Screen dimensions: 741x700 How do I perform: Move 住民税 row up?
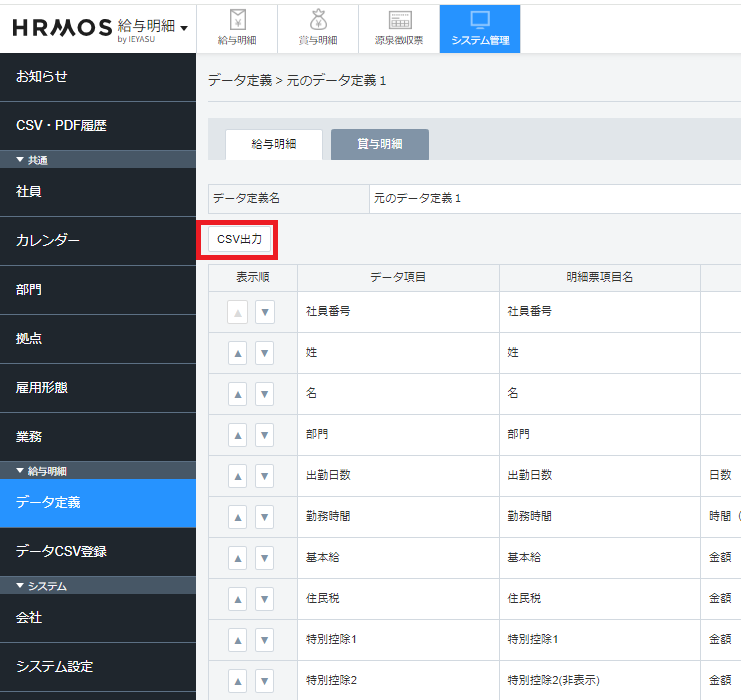click(x=238, y=600)
